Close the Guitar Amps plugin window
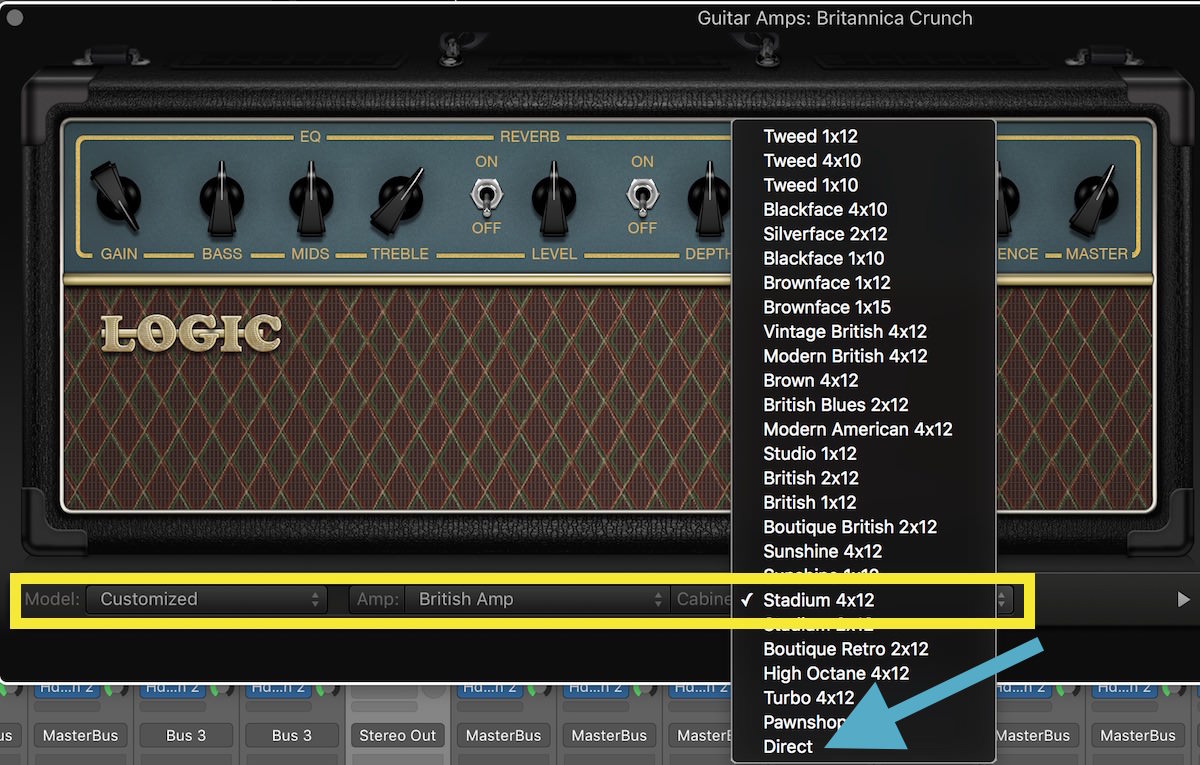Viewport: 1200px width, 765px height. click(15, 17)
